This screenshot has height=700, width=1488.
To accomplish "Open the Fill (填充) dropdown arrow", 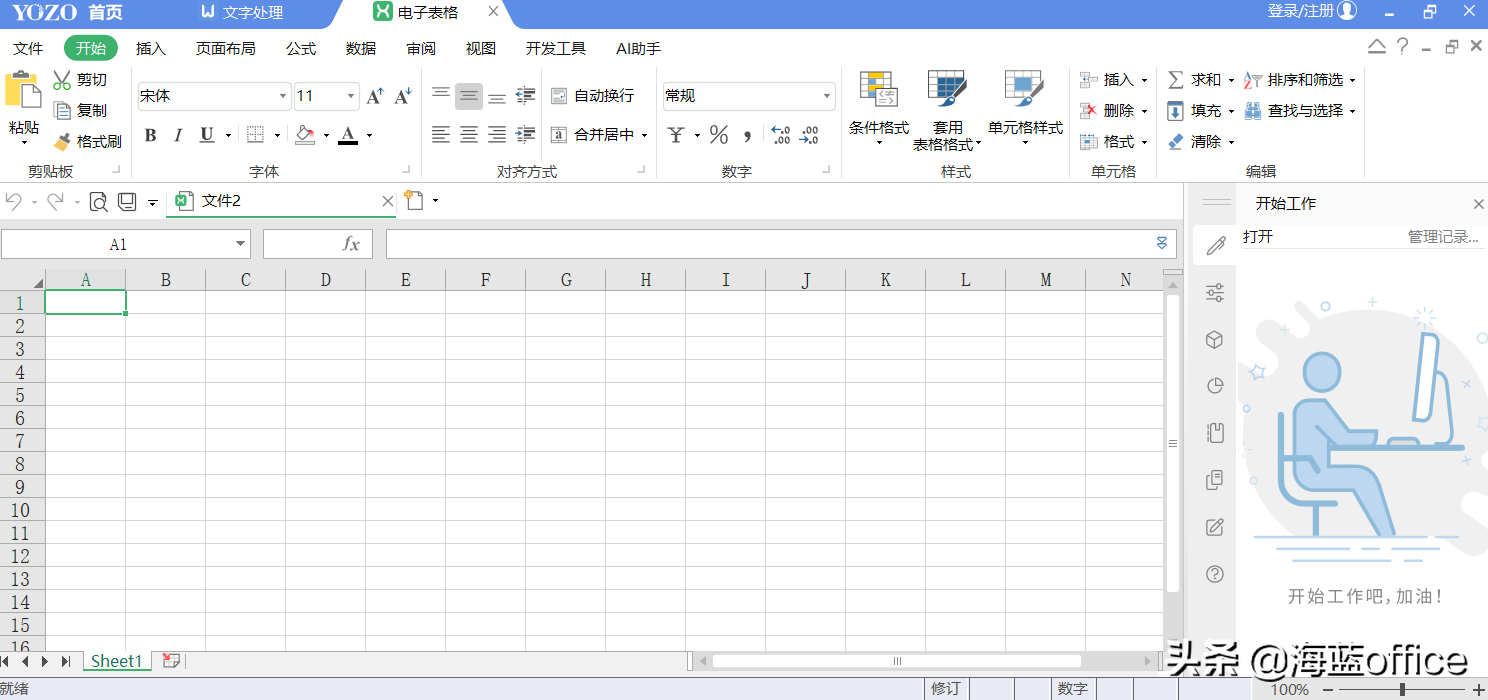I will click(x=1231, y=111).
